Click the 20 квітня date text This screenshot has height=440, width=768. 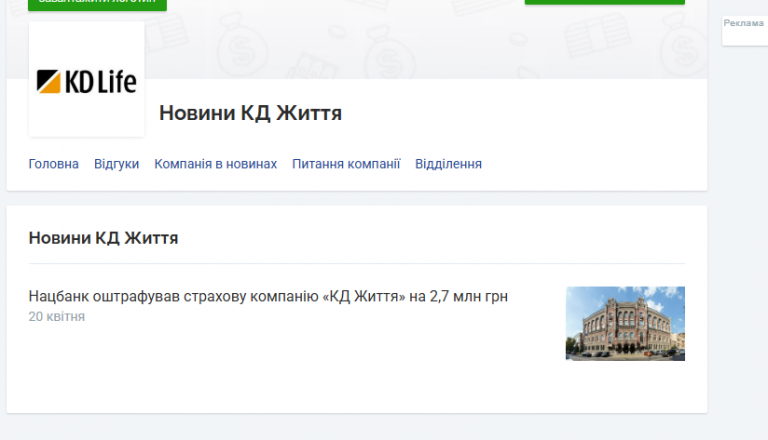coord(57,317)
